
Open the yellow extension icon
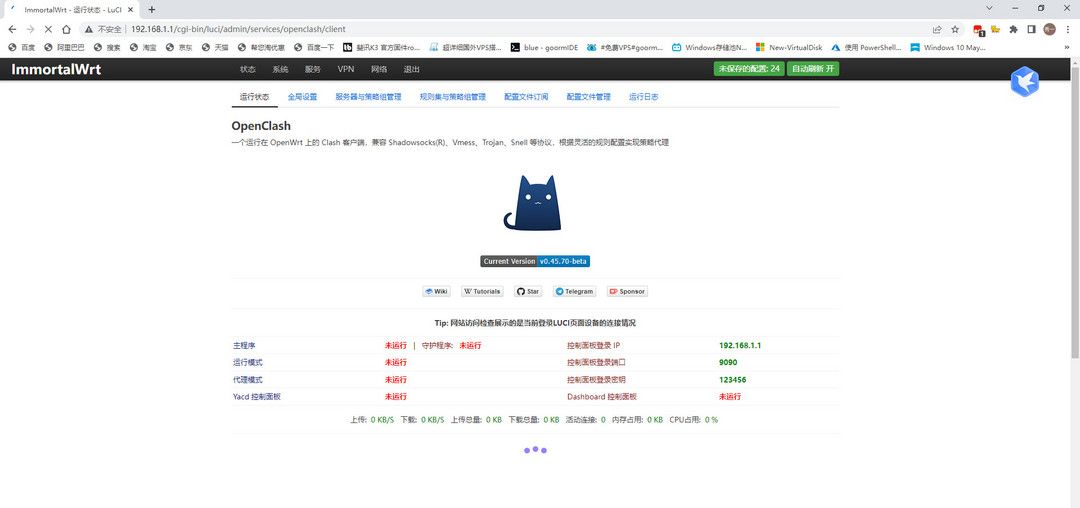[x=995, y=29]
